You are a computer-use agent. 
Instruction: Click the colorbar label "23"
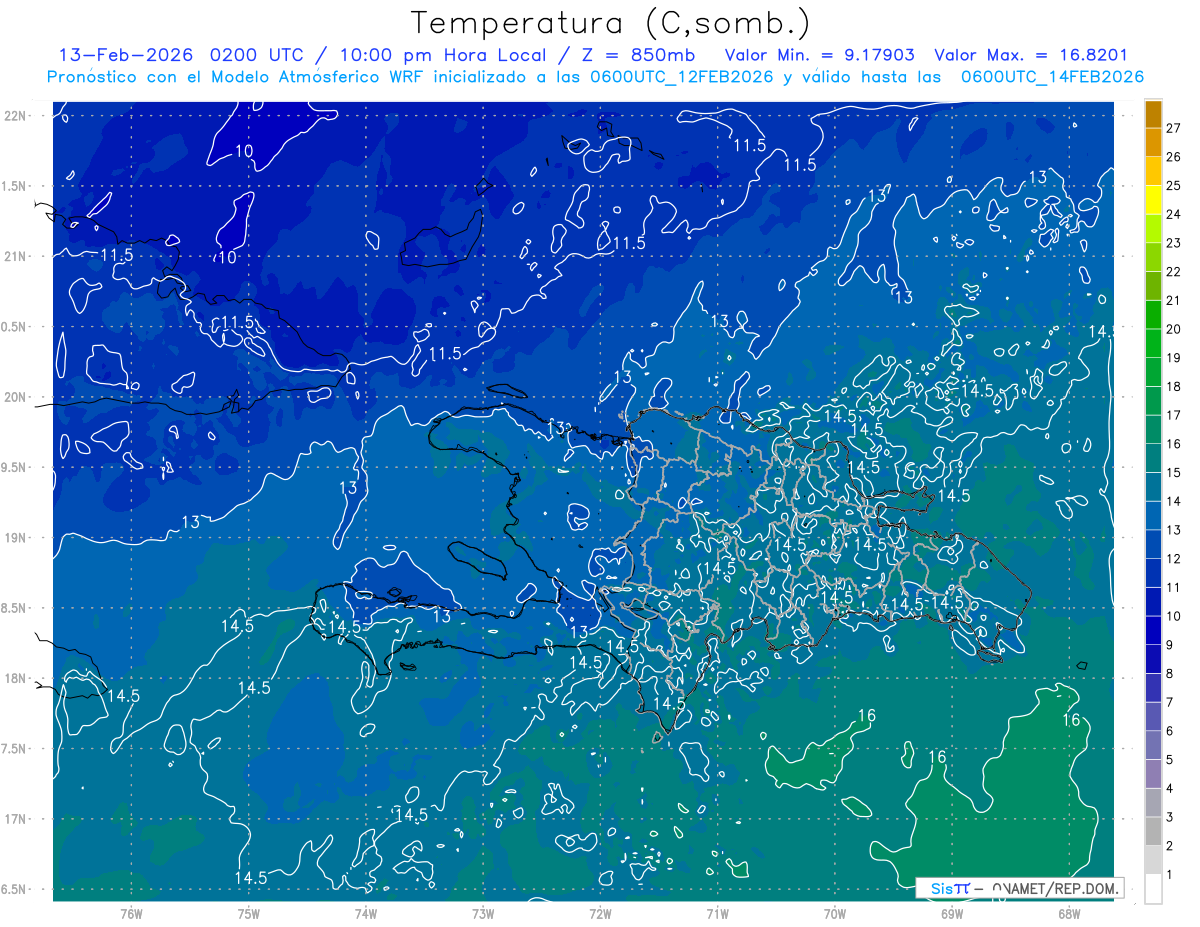click(x=1173, y=243)
